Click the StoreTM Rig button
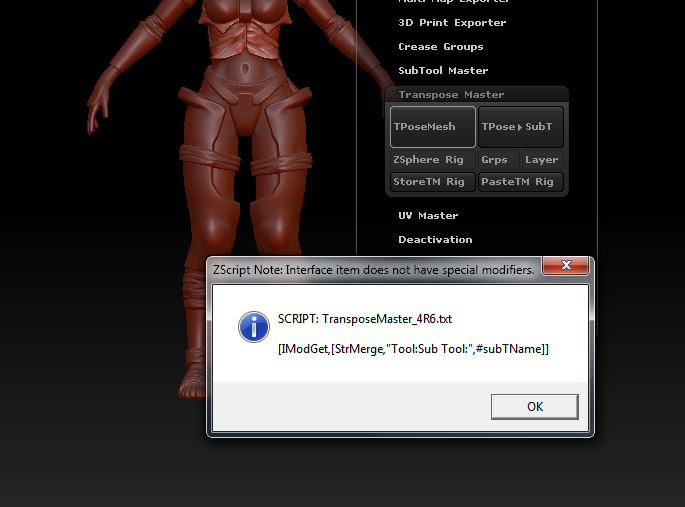Viewport: 685px width, 507px height. click(432, 182)
